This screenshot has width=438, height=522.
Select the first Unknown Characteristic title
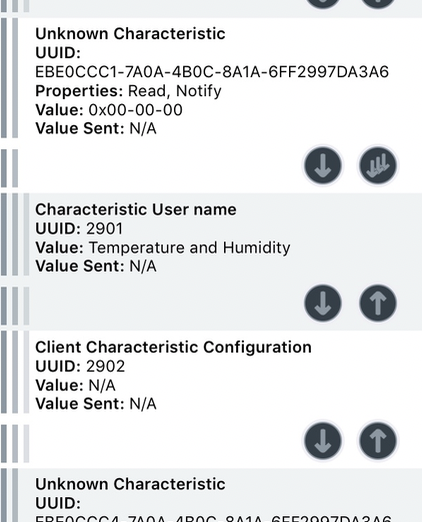[130, 34]
